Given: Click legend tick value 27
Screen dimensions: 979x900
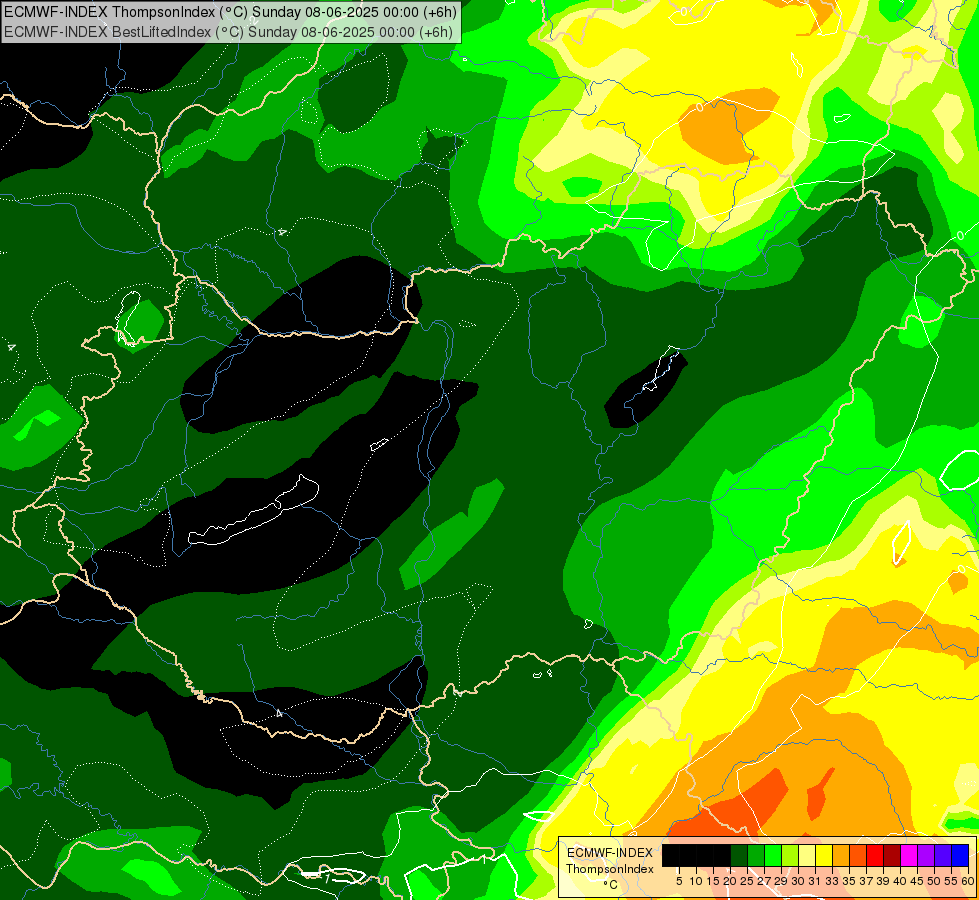Looking at the screenshot, I should click(x=764, y=881).
